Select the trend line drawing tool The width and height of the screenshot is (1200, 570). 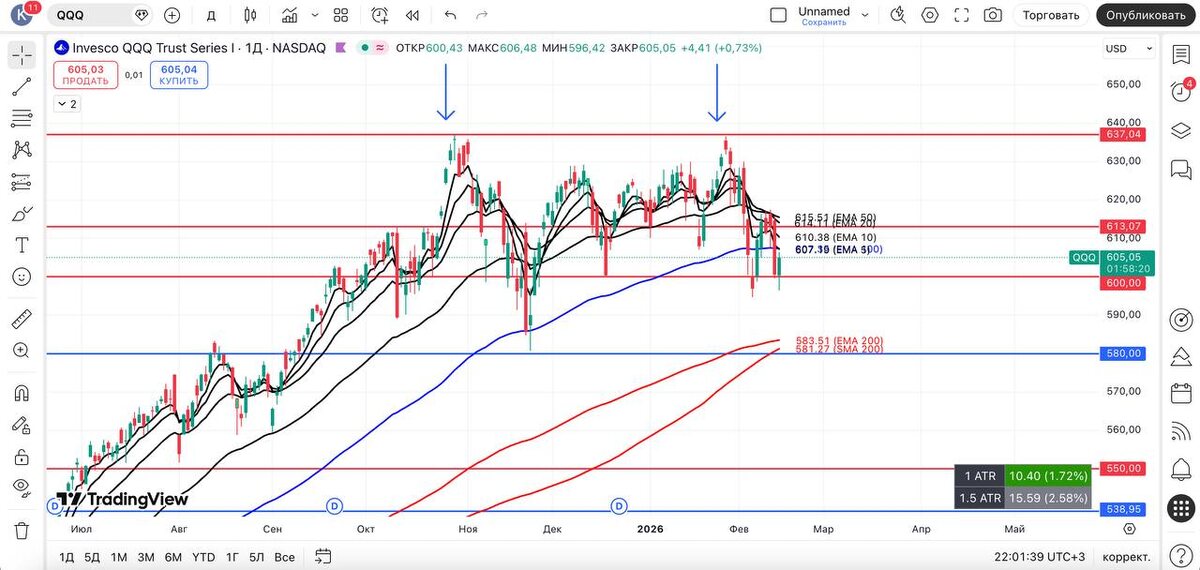coord(21,88)
